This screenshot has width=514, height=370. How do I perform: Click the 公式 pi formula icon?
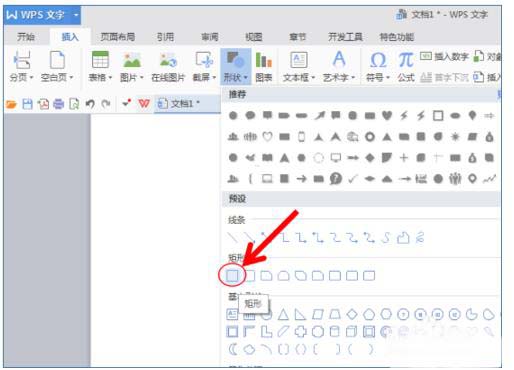pyautogui.click(x=406, y=60)
